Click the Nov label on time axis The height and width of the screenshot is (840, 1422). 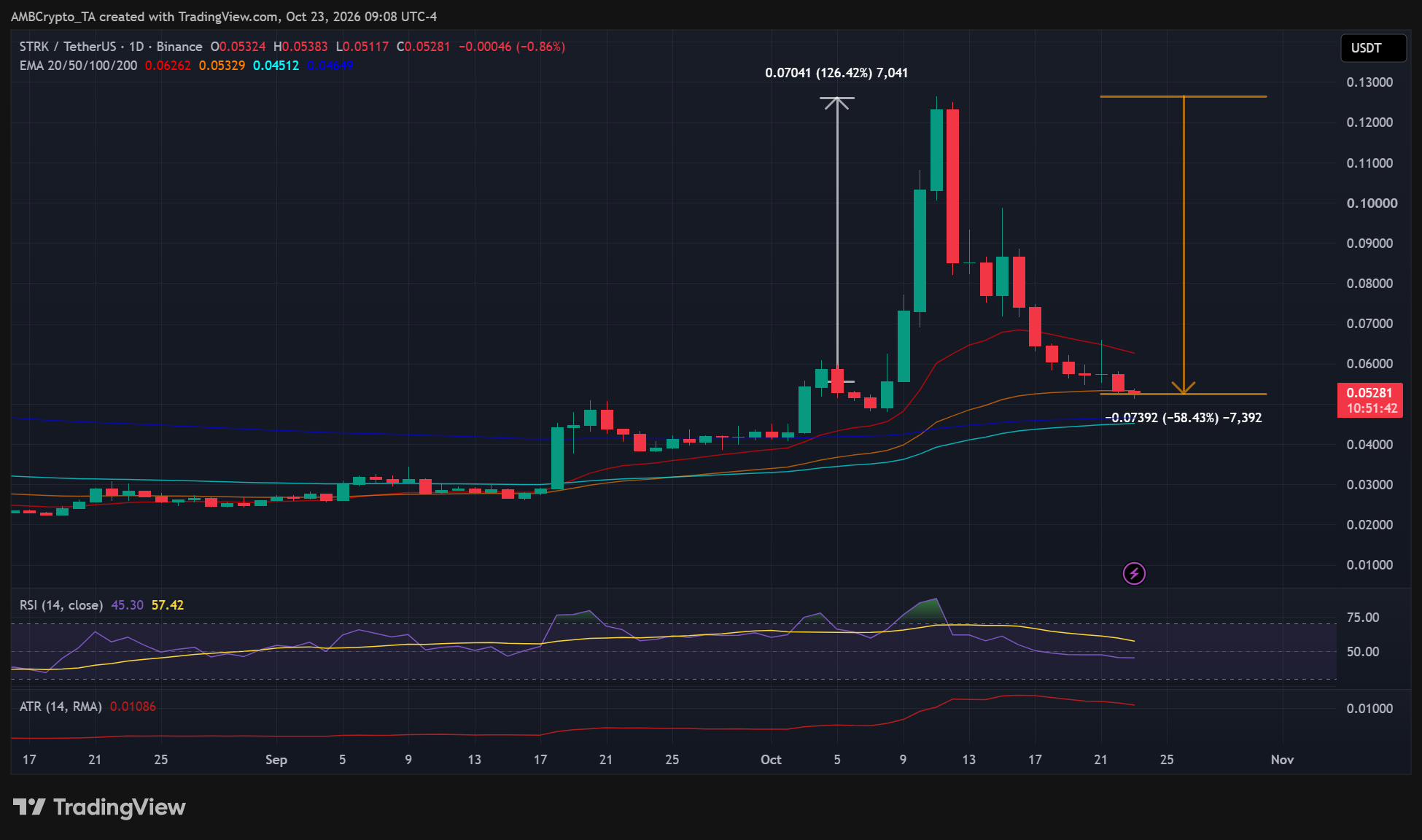point(1282,760)
